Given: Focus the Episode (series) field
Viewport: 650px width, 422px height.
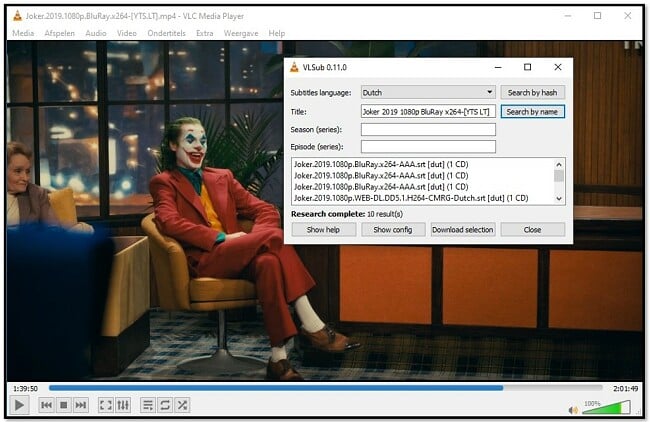Looking at the screenshot, I should click(428, 146).
